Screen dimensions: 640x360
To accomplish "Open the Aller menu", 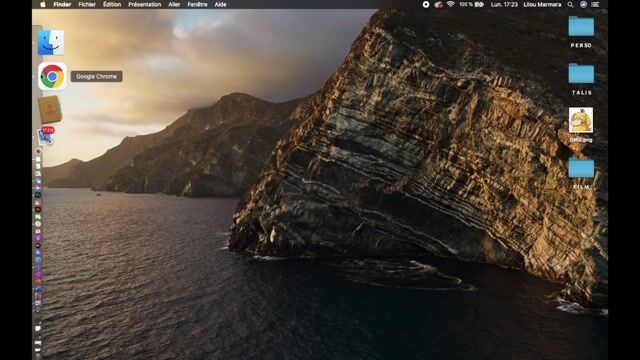I will (x=174, y=4).
